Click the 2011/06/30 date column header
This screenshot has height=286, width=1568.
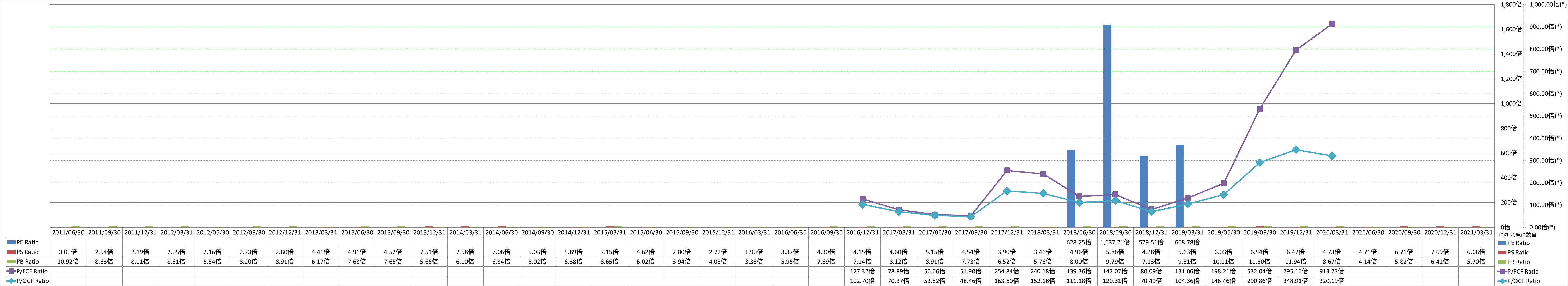[x=68, y=232]
